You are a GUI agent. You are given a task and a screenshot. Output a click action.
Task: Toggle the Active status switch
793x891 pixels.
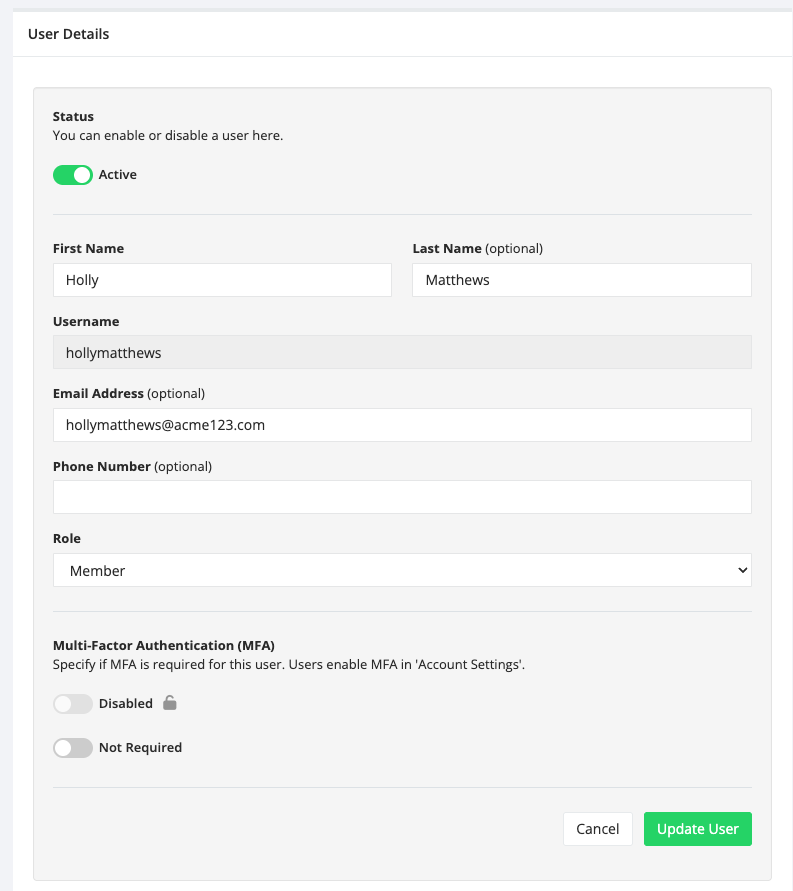coord(73,175)
